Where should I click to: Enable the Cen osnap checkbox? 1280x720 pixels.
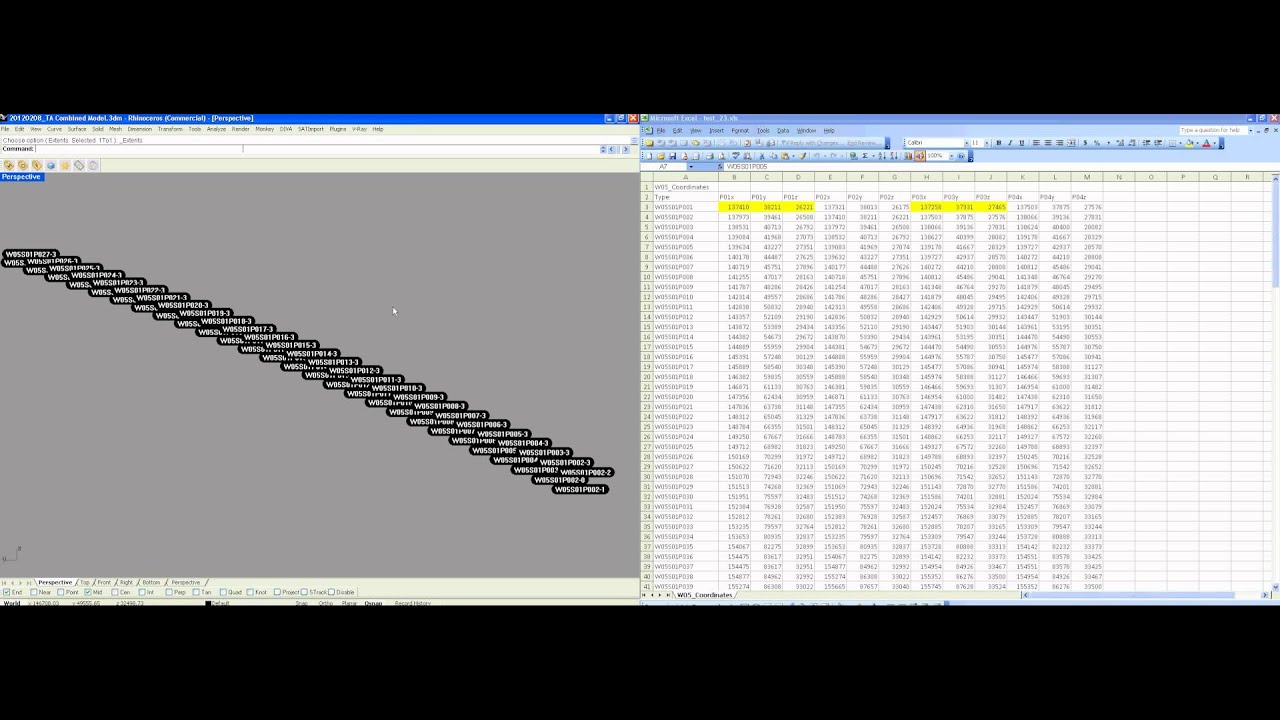tap(114, 592)
